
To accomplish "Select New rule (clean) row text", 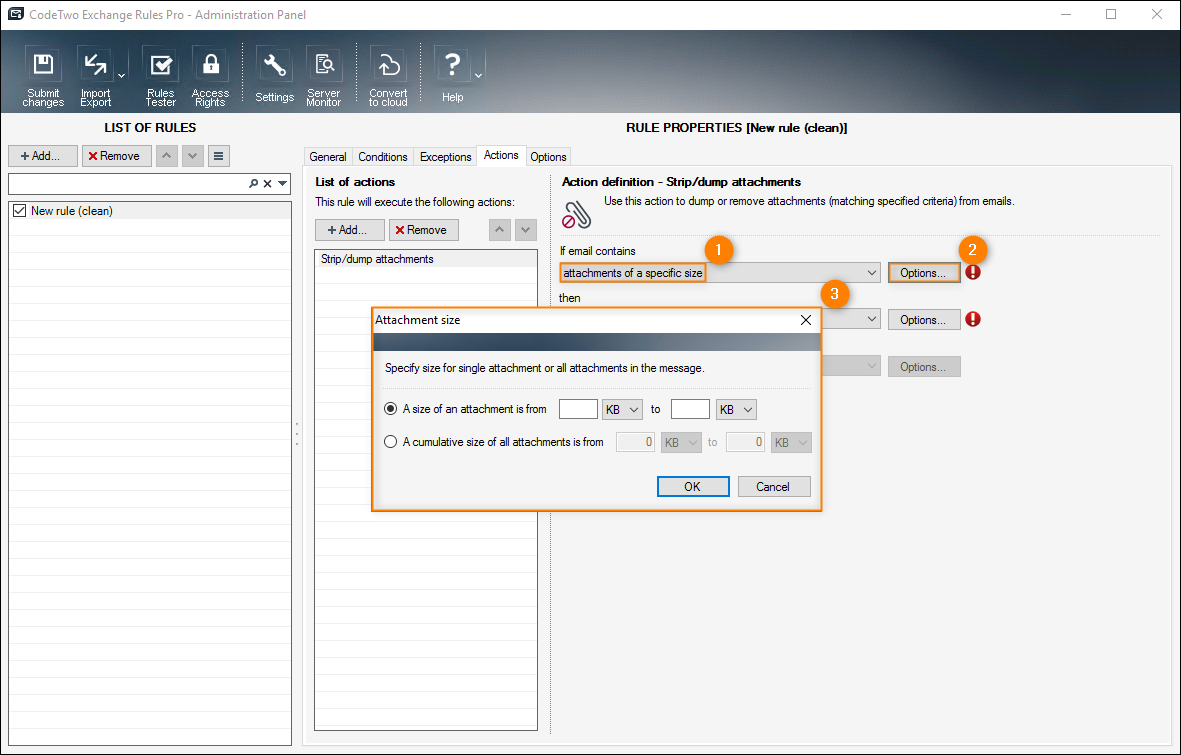I will pos(72,211).
